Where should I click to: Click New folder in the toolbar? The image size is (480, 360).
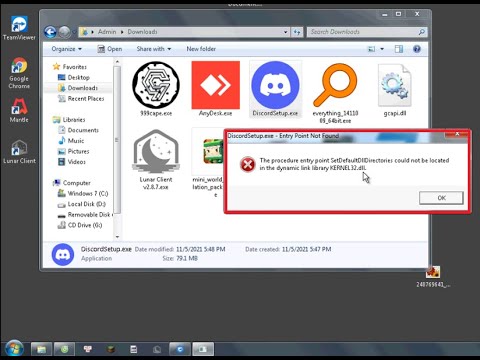point(201,49)
